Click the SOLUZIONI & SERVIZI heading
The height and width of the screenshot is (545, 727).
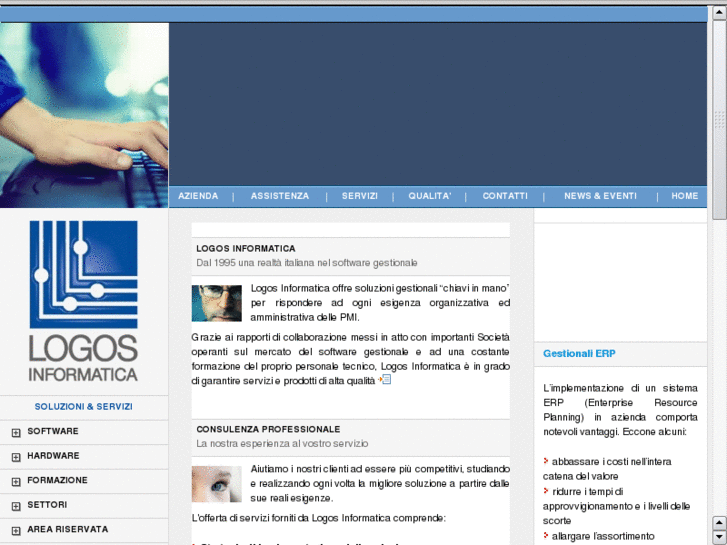point(83,407)
